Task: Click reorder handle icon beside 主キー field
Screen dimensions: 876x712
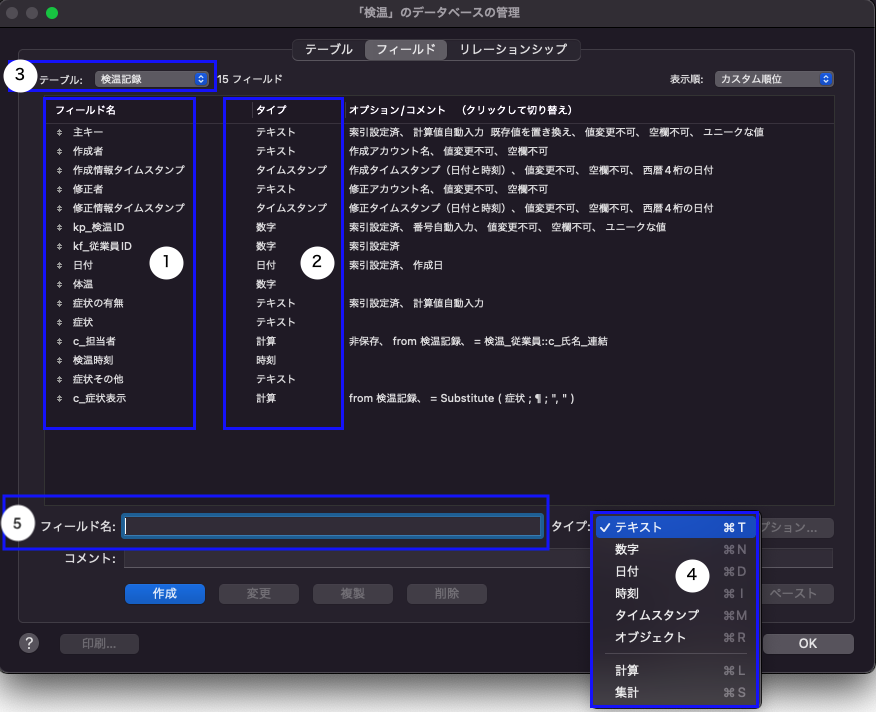Action: 59,133
